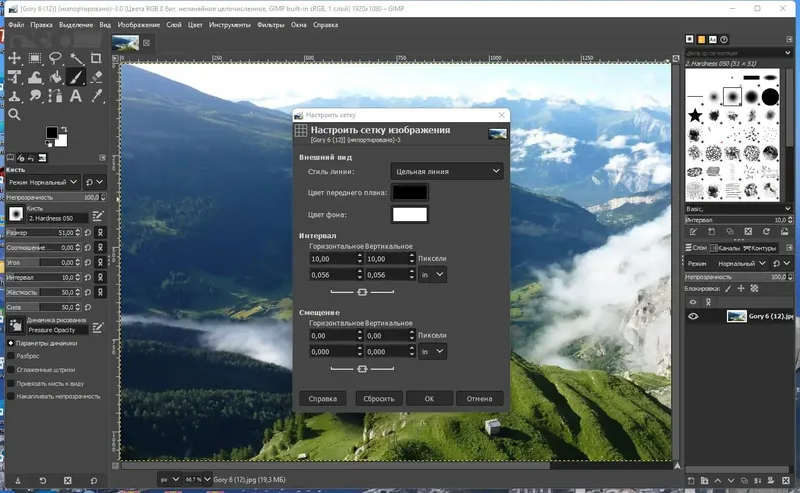This screenshot has height=493, width=800.
Task: Open the brush Режим Нормальный dropdown
Action: (x=43, y=183)
